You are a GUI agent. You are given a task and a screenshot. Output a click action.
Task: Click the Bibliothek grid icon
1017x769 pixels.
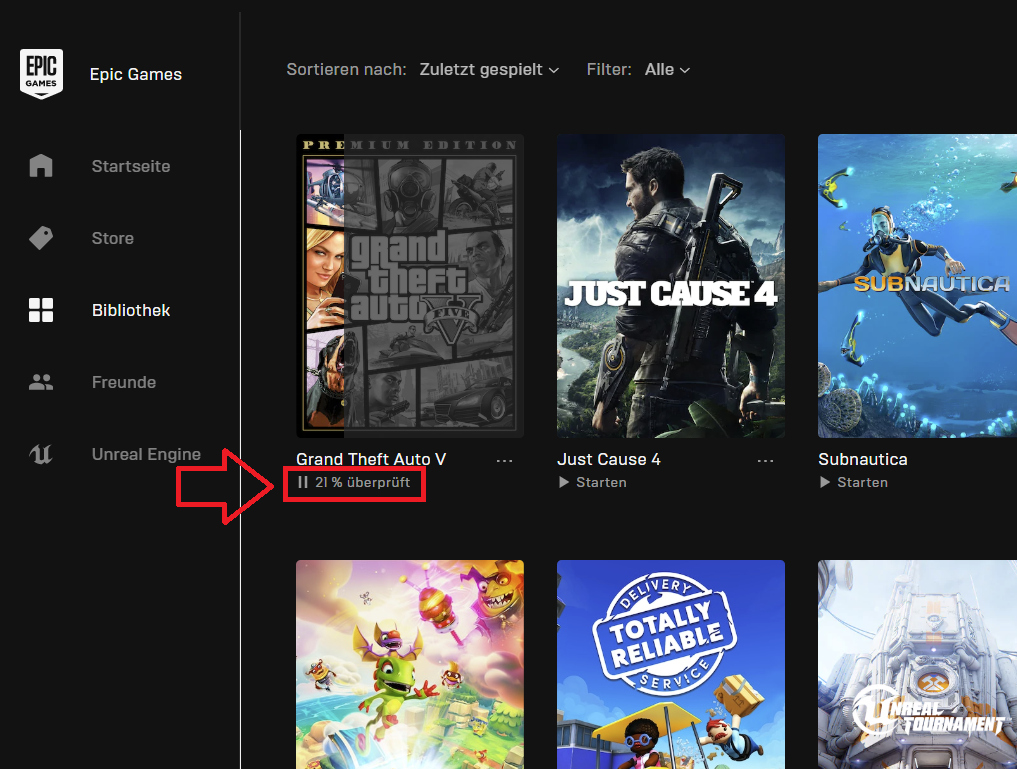point(41,310)
